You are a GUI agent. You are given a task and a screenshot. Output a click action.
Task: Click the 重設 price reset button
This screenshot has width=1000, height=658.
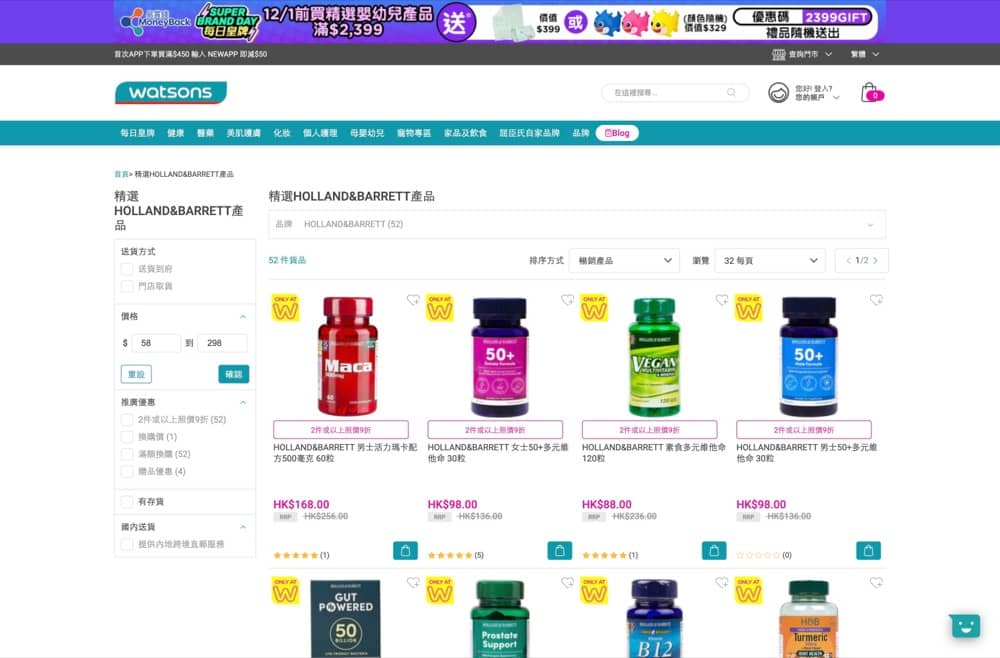click(136, 374)
